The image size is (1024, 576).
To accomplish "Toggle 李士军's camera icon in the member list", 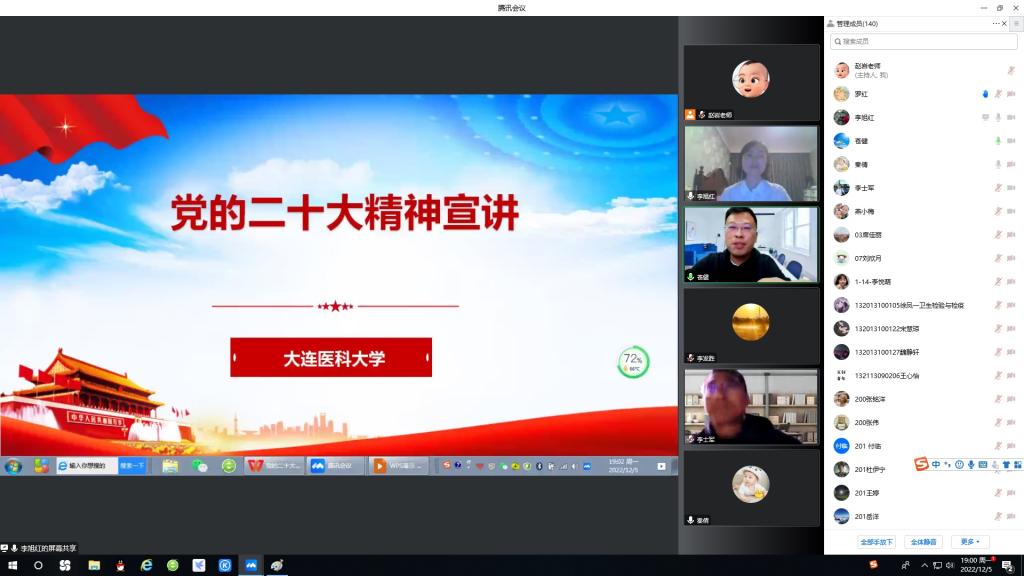I will [1011, 188].
